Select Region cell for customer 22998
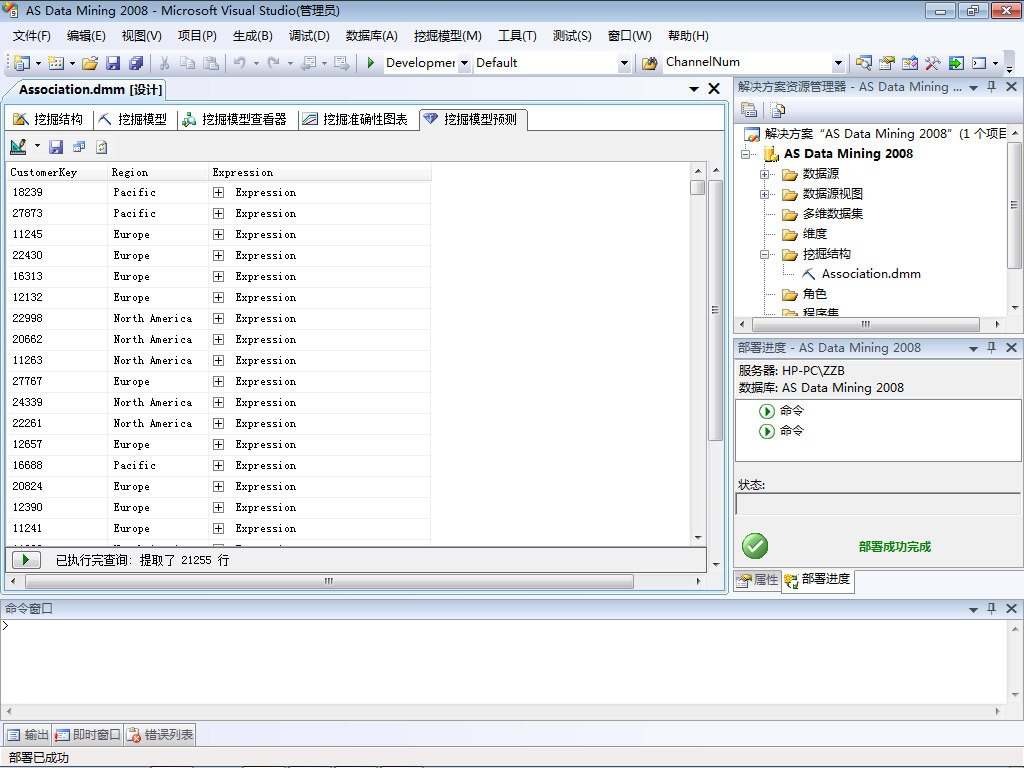The width and height of the screenshot is (1024, 768). point(158,319)
